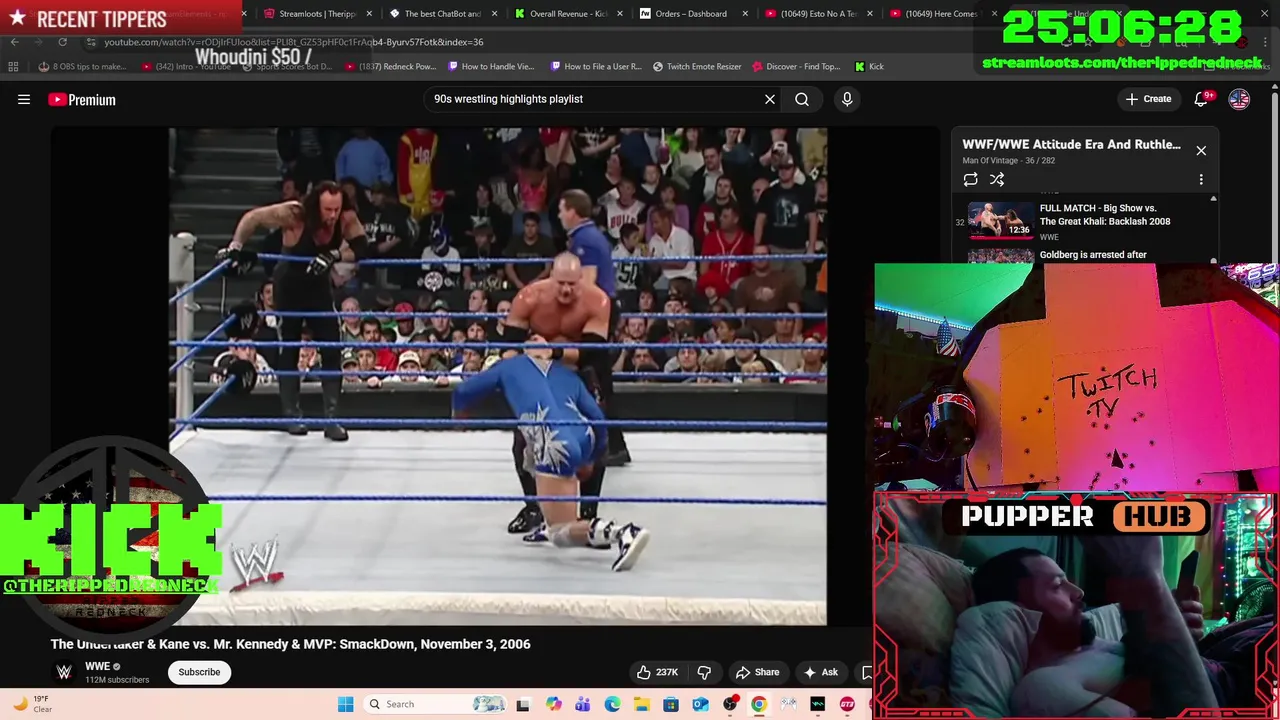Open OBS Studio from taskbar
This screenshot has width=1280, height=720.
point(730,704)
